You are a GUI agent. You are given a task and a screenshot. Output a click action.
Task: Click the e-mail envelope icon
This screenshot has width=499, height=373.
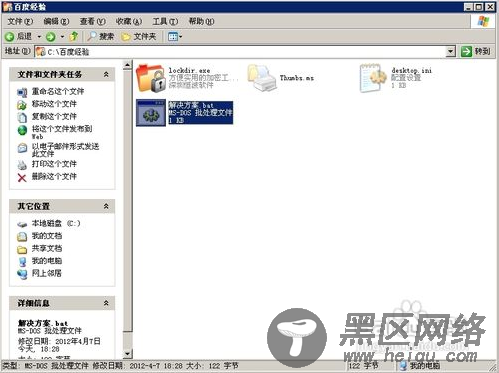(x=22, y=148)
